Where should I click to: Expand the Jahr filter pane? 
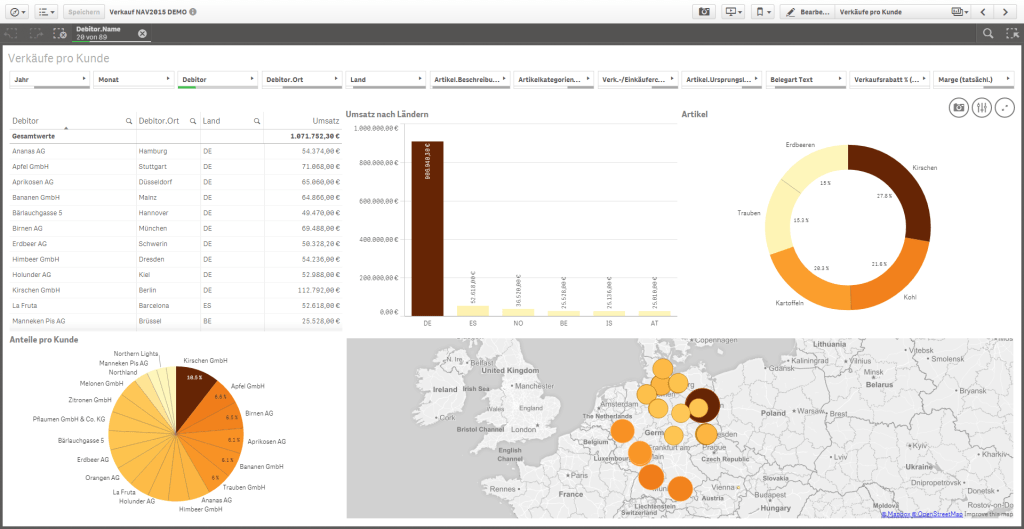point(49,79)
